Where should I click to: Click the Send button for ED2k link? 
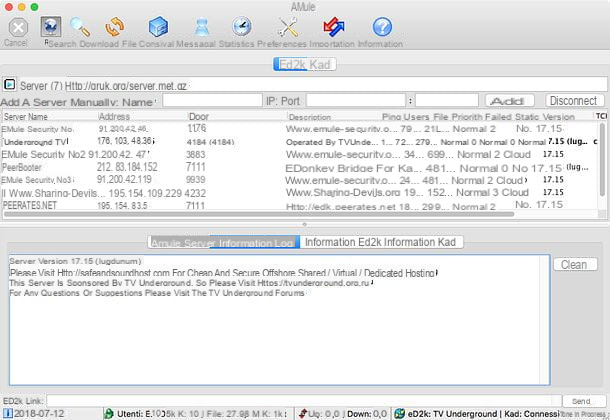[583, 401]
